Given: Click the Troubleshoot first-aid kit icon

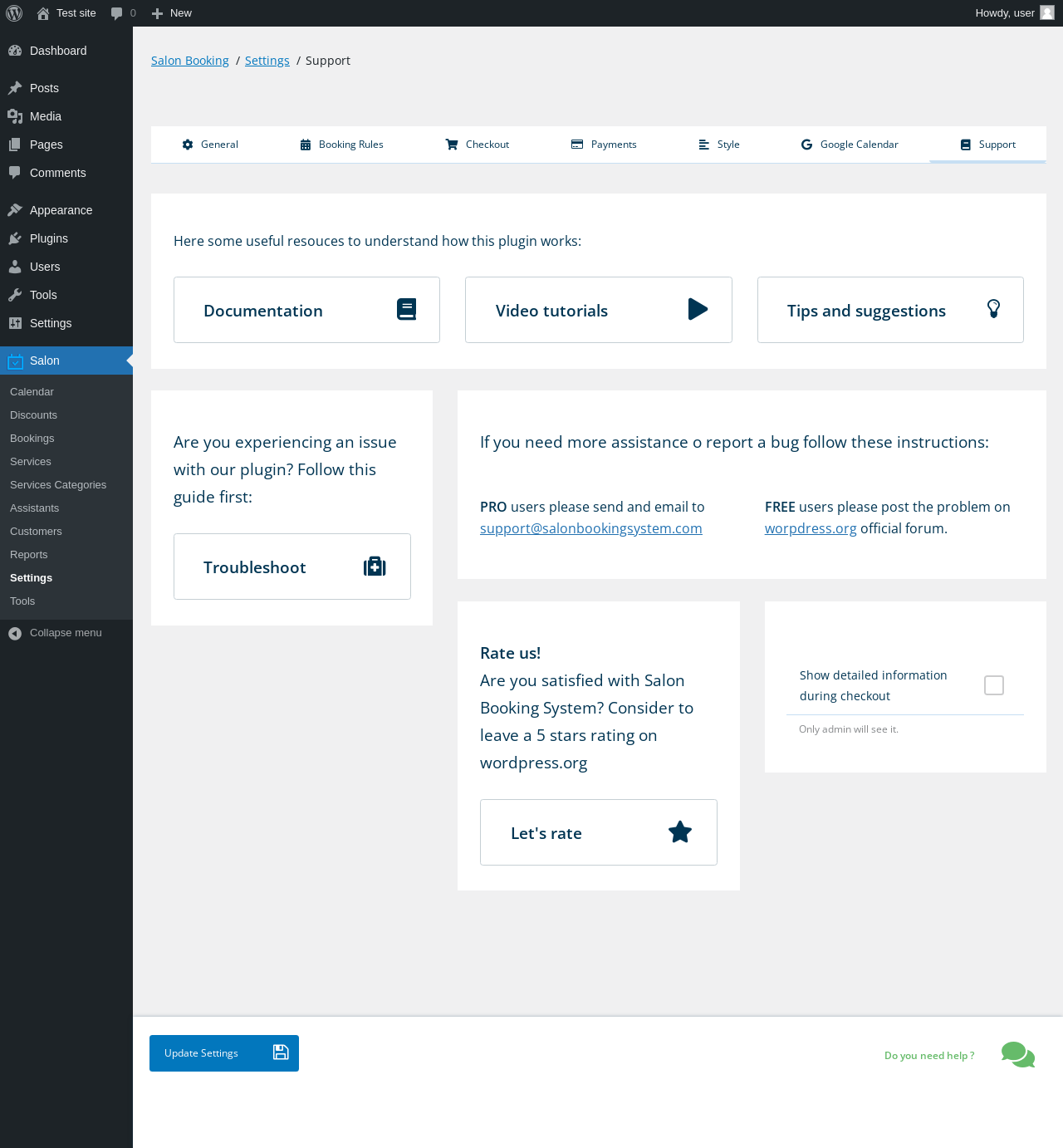Looking at the screenshot, I should 375,567.
